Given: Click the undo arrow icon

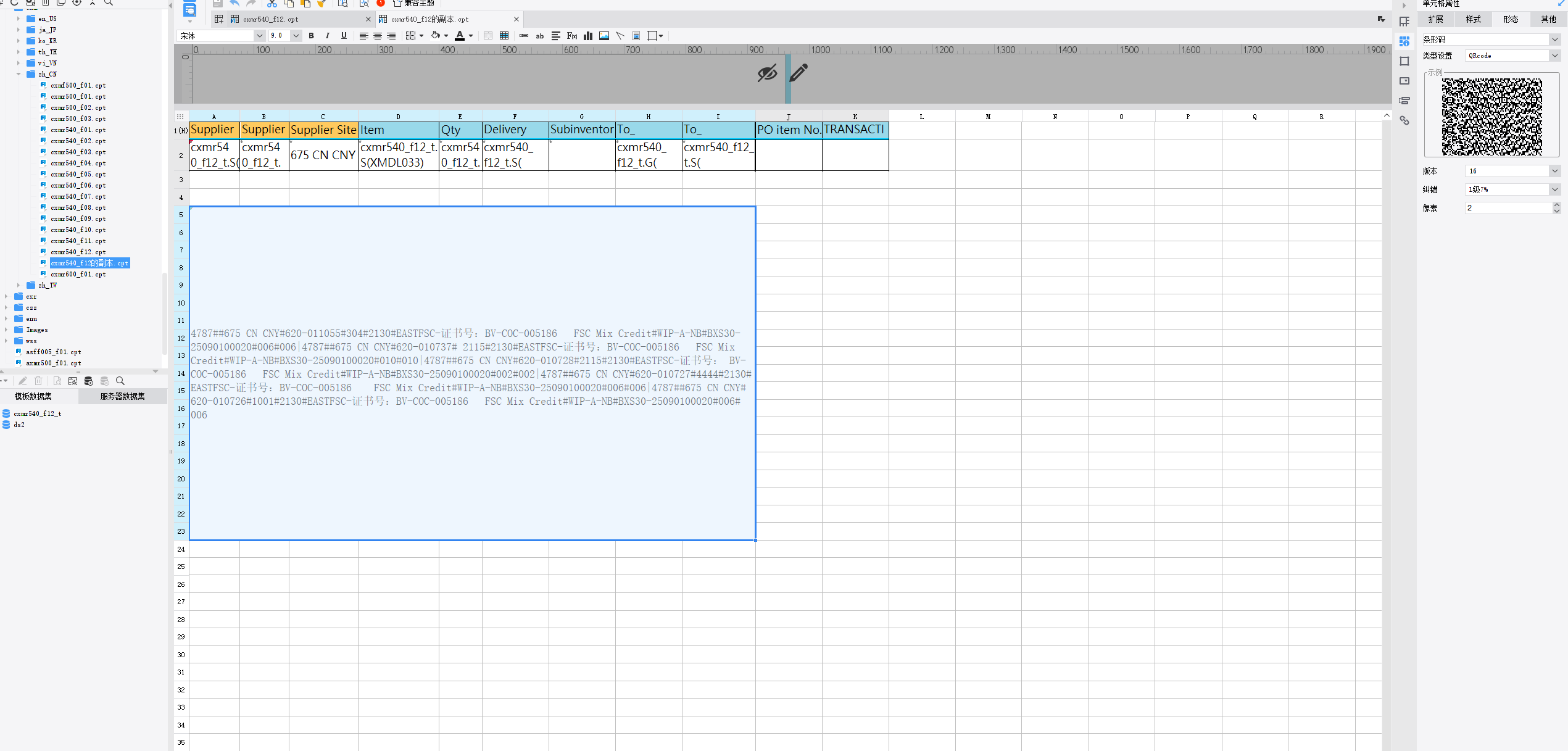Looking at the screenshot, I should coord(234,3).
